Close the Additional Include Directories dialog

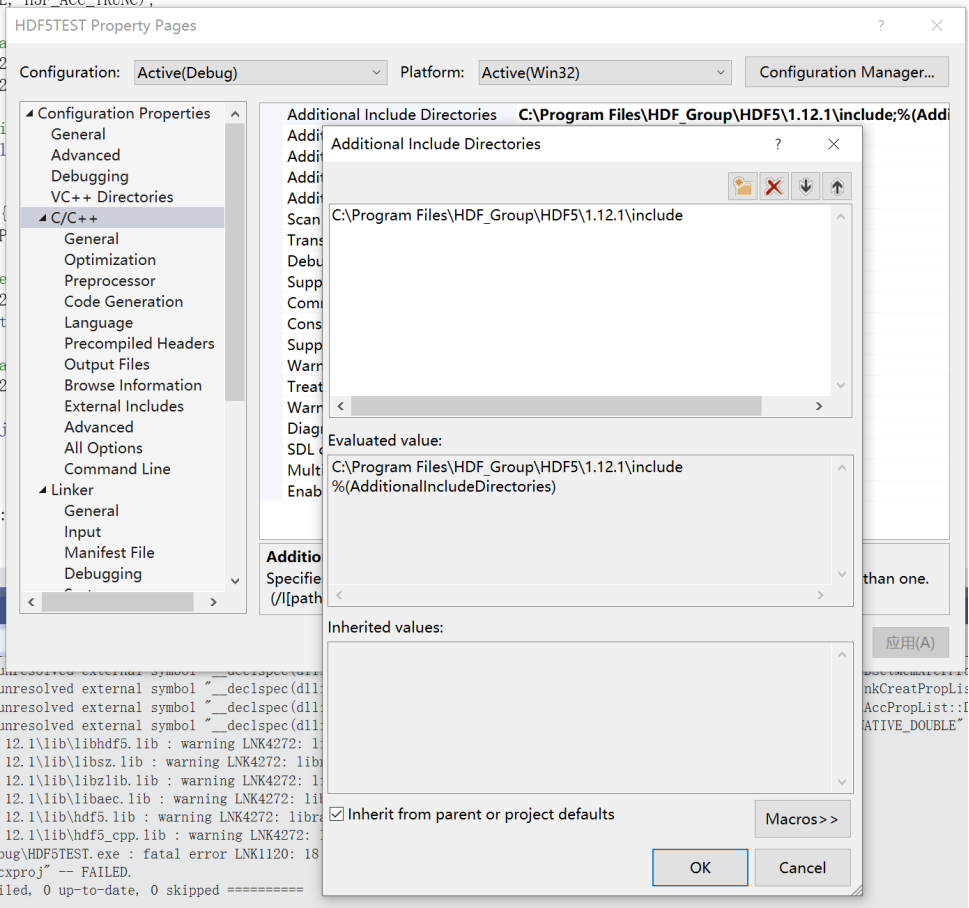coord(834,144)
